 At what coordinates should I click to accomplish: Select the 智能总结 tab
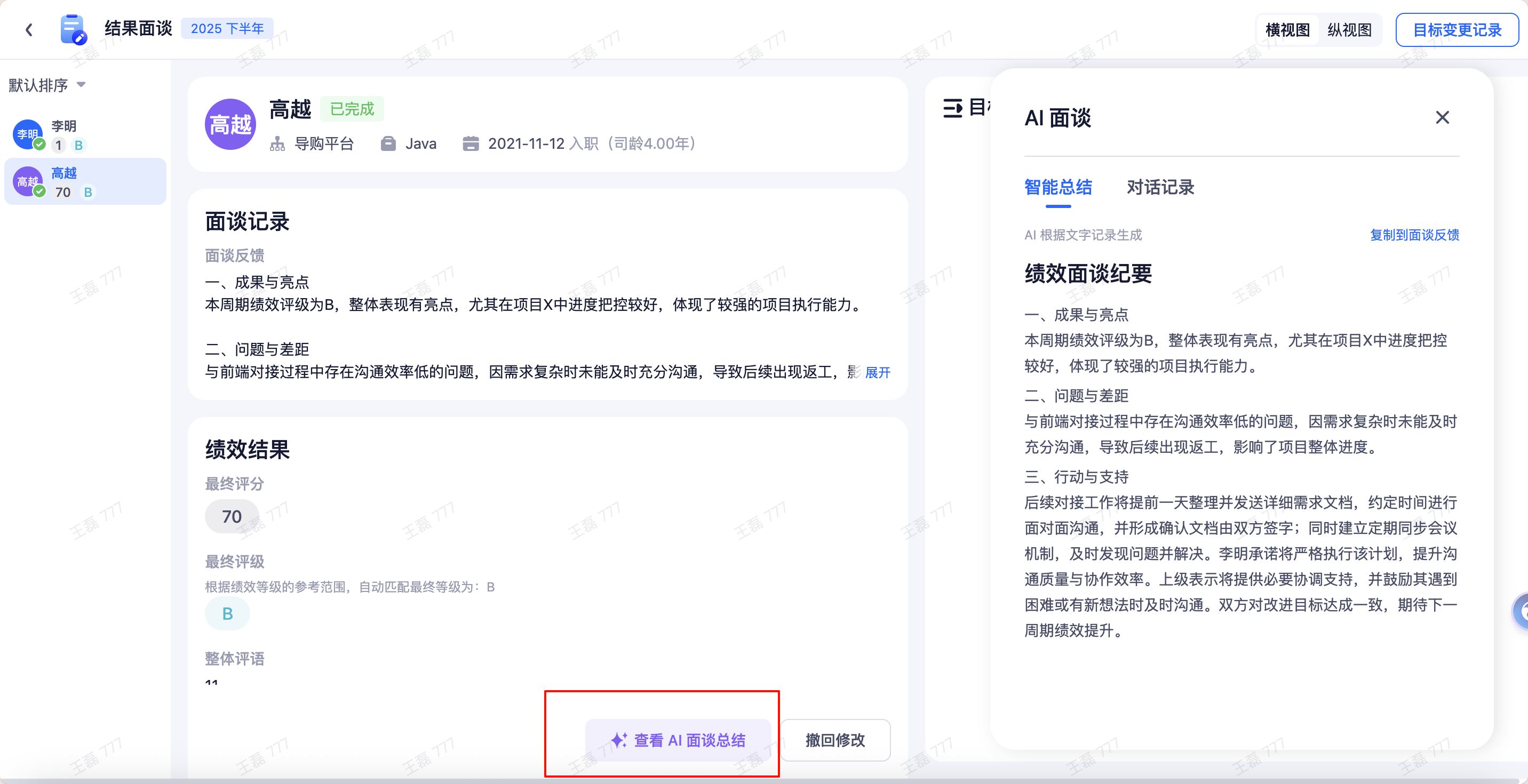tap(1057, 187)
